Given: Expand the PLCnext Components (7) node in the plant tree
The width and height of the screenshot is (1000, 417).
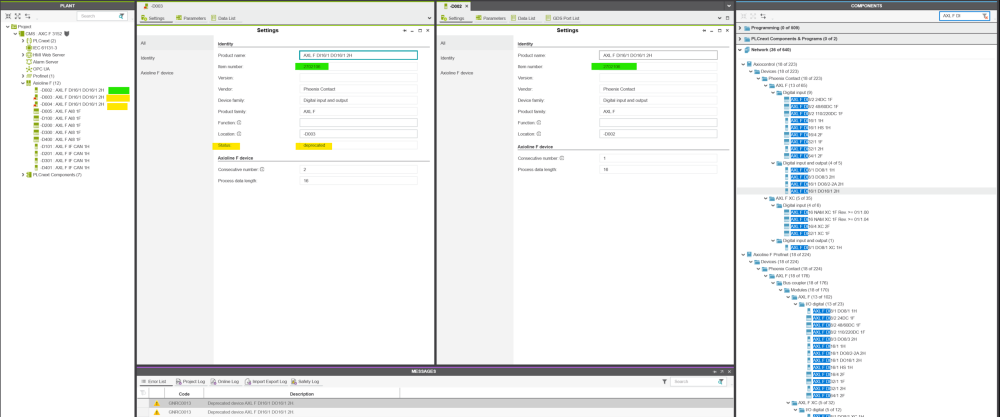Looking at the screenshot, I should coord(22,174).
